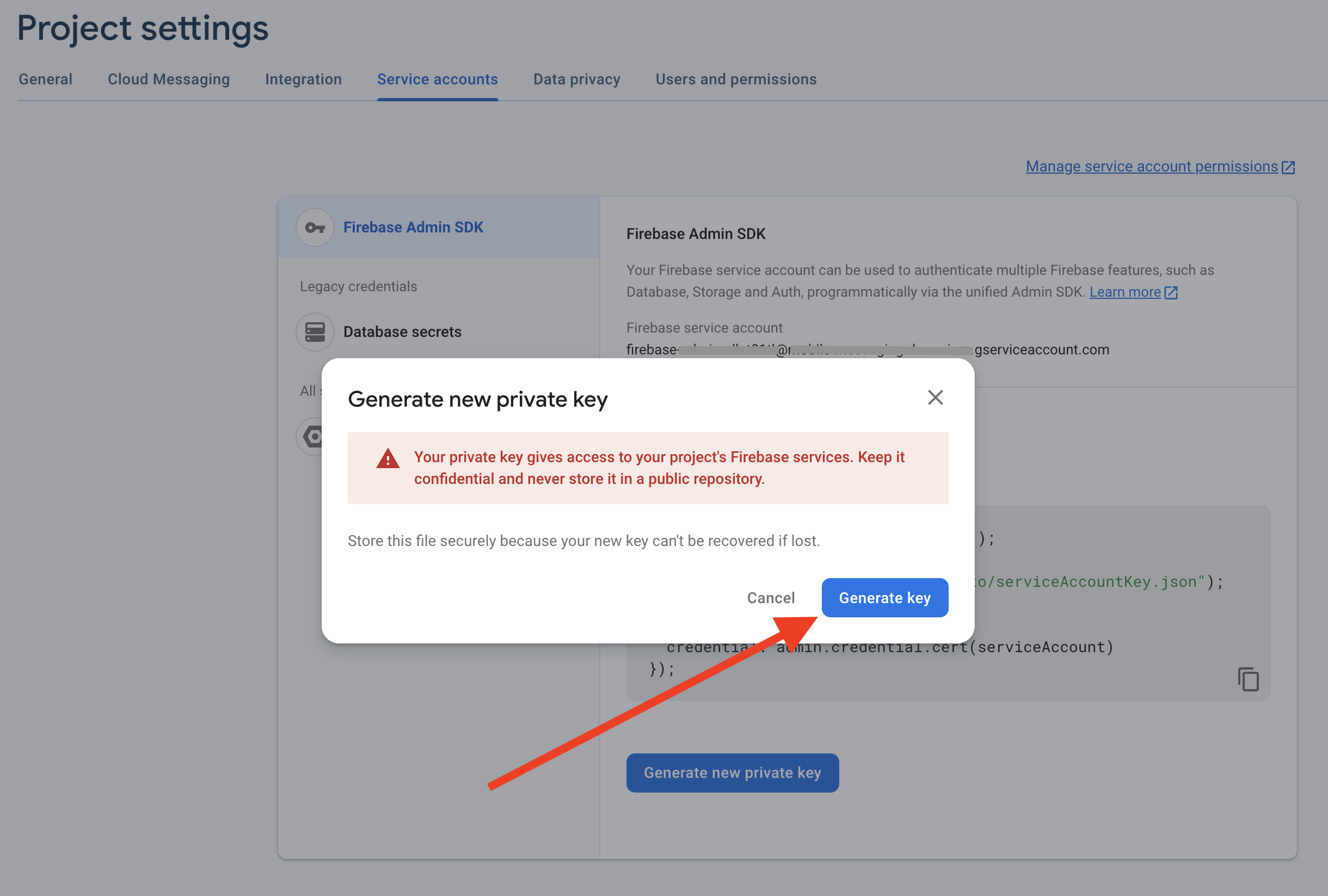Click the Generate key button
Image resolution: width=1328 pixels, height=896 pixels.
coord(885,598)
